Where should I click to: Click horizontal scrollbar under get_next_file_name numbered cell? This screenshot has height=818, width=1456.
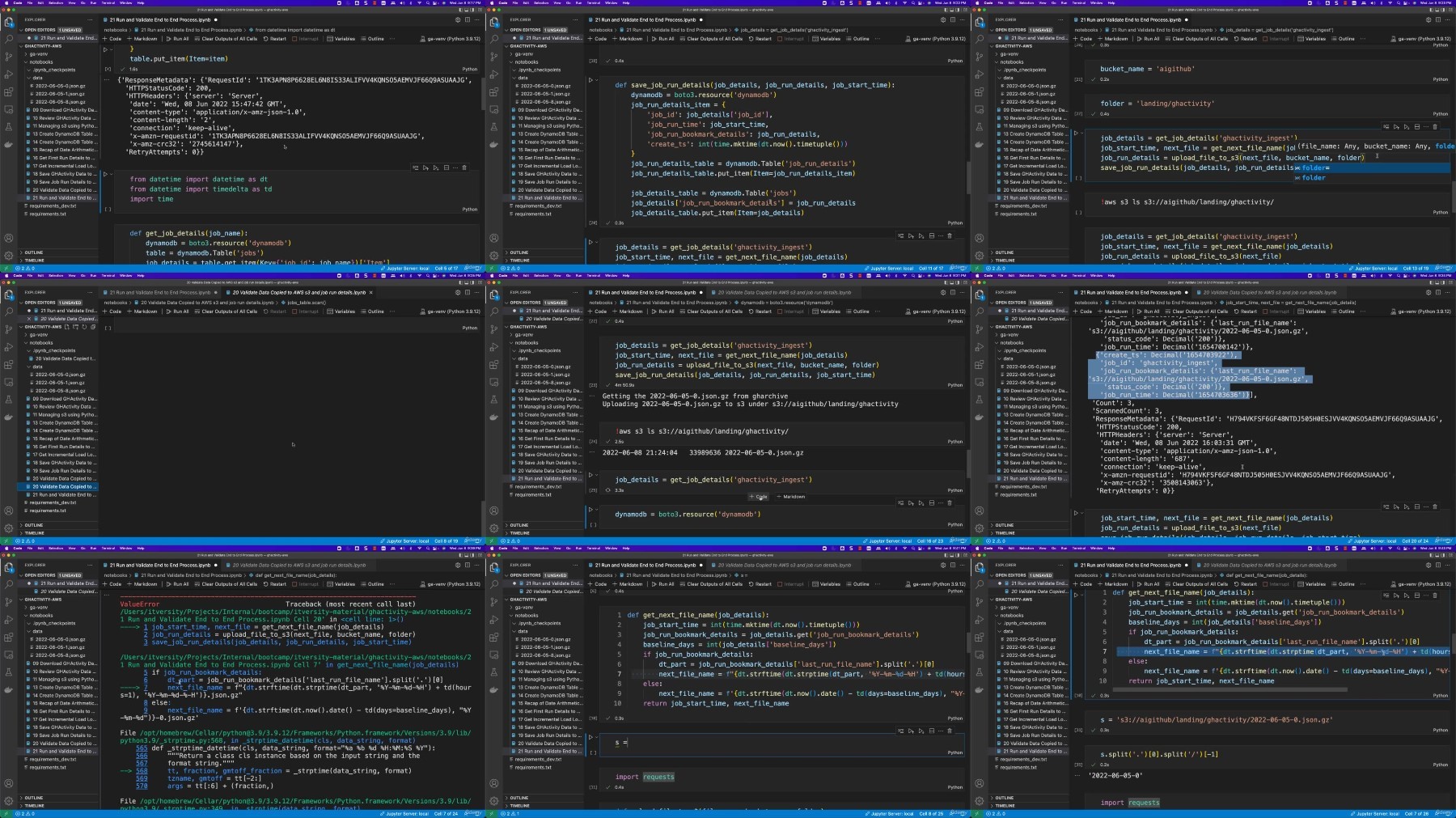point(1230,689)
